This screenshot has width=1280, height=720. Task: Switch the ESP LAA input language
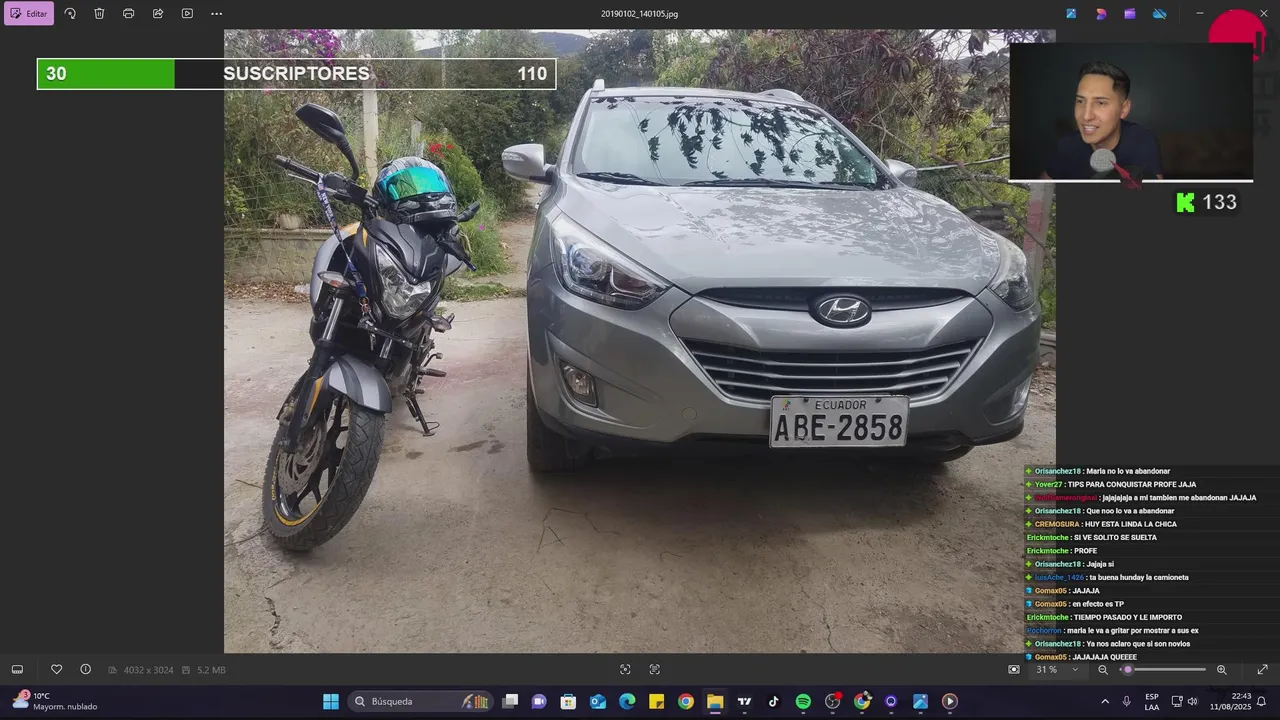pos(1152,702)
